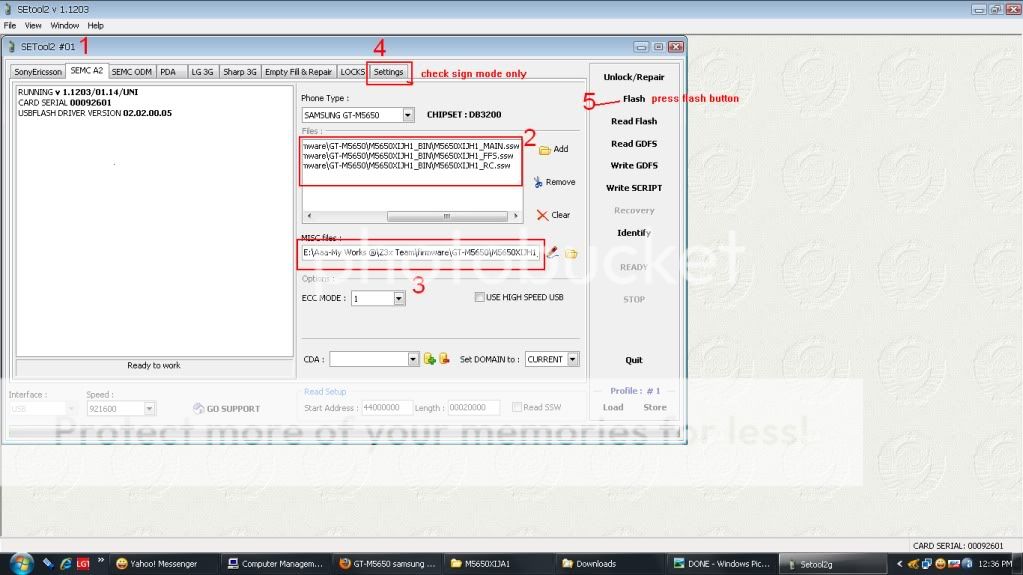Click the SETool2 #01 window title icon
The width and height of the screenshot is (1023, 575).
click(x=11, y=47)
